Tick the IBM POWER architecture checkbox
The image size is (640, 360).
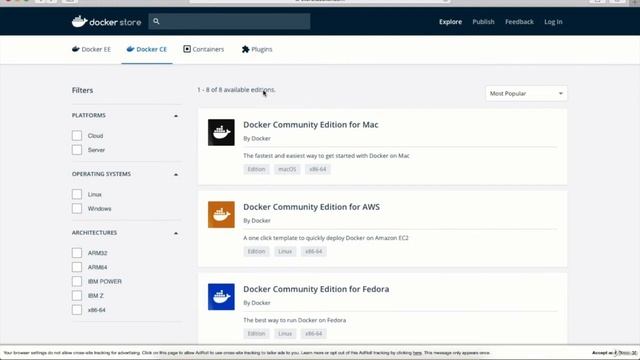pyautogui.click(x=77, y=282)
